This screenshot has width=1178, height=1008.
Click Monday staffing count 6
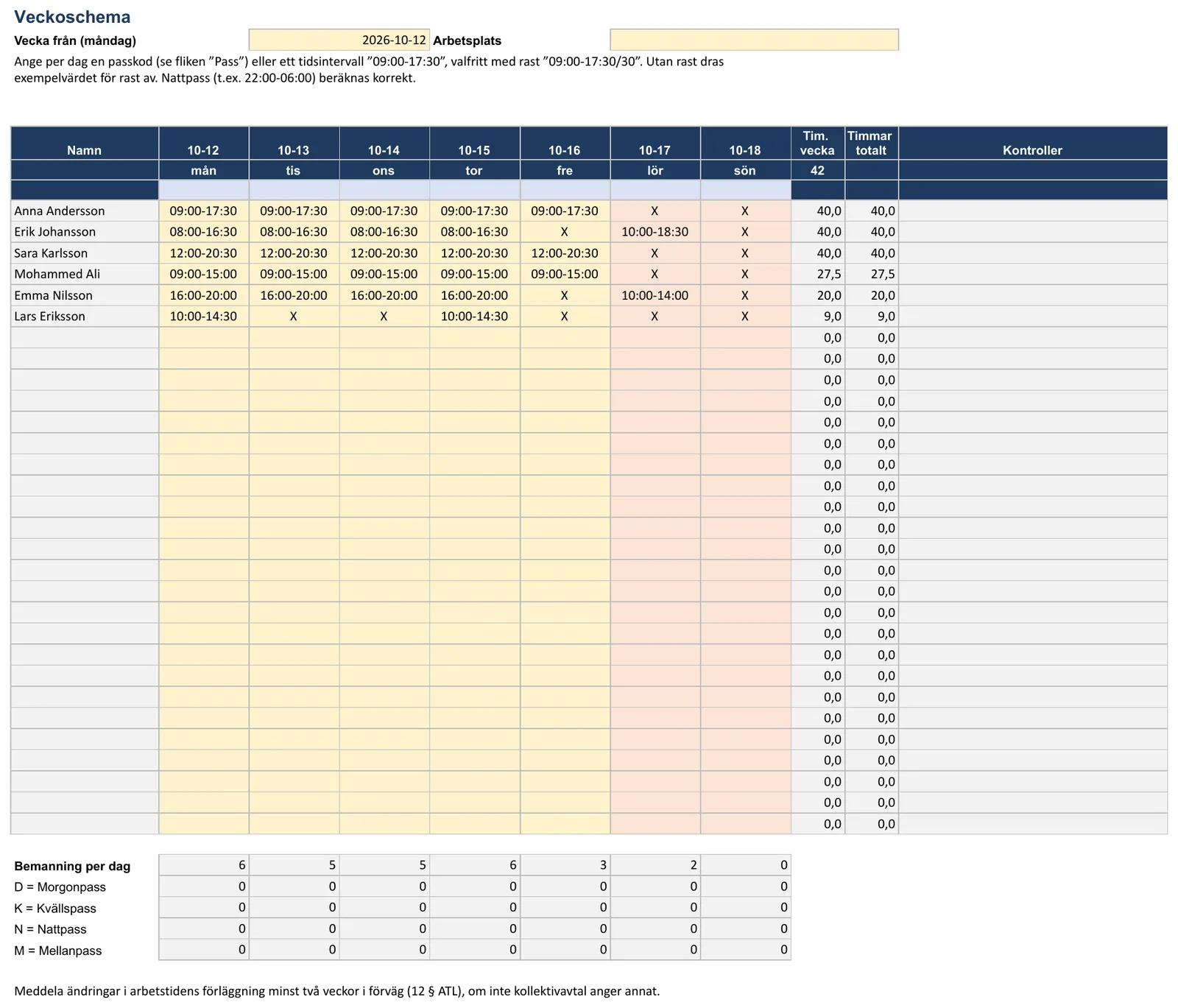tap(204, 865)
